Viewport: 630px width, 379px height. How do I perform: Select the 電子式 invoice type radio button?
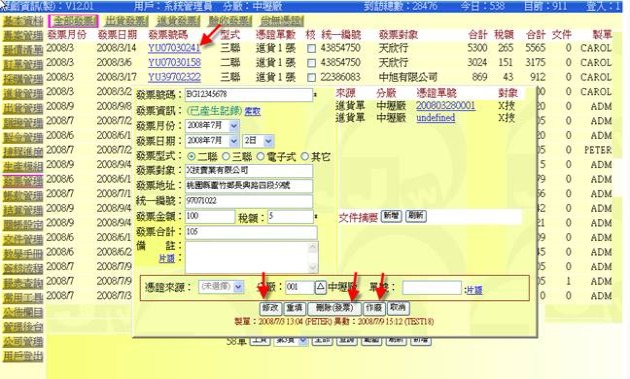tap(261, 156)
